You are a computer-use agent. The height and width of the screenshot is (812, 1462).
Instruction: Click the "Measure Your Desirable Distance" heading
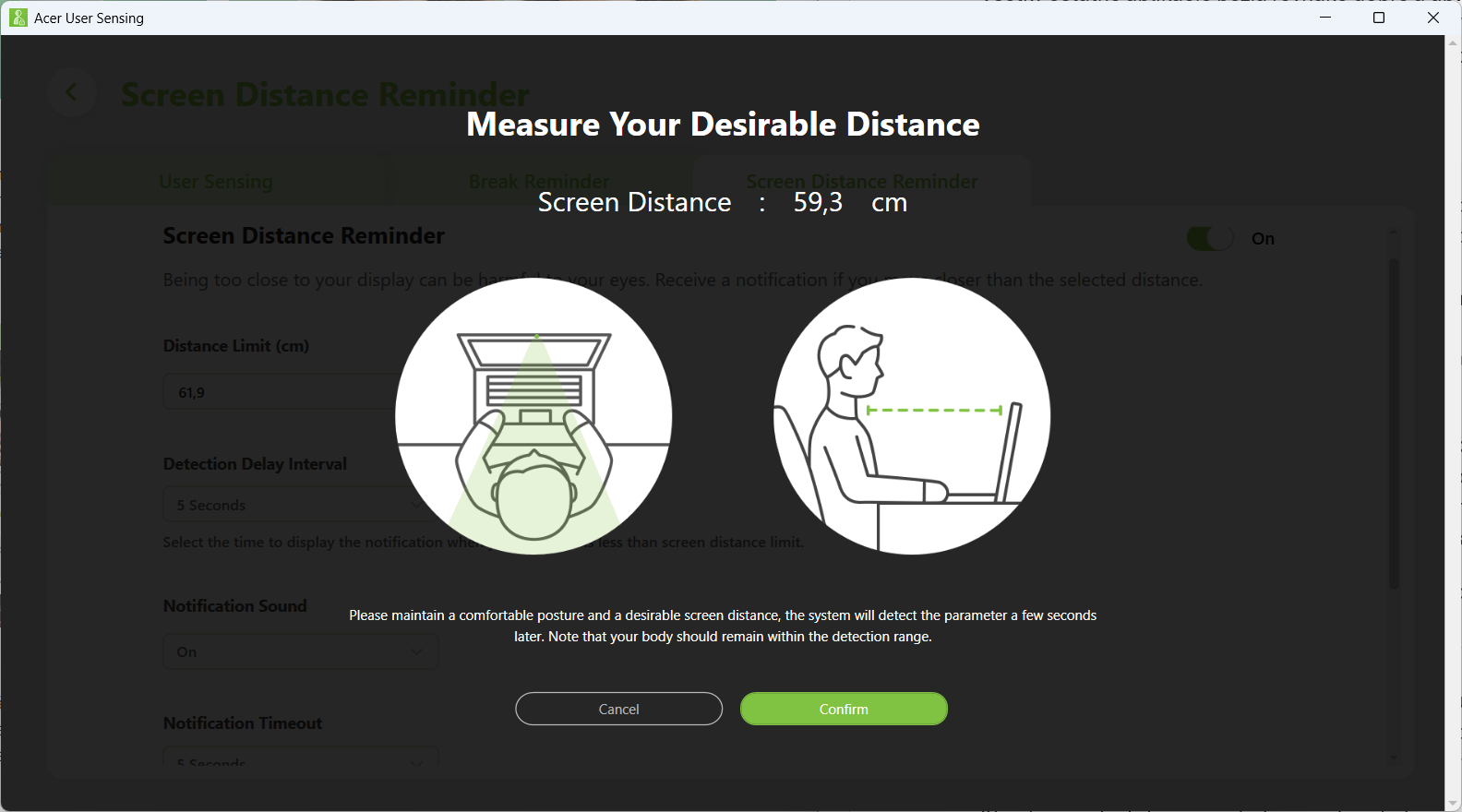tap(723, 125)
